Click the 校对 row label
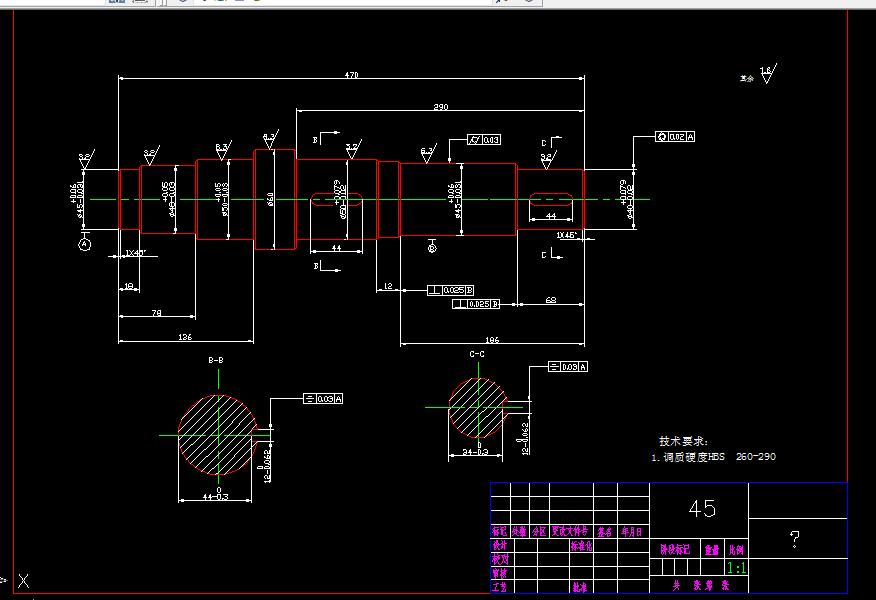The image size is (876, 600). [500, 559]
